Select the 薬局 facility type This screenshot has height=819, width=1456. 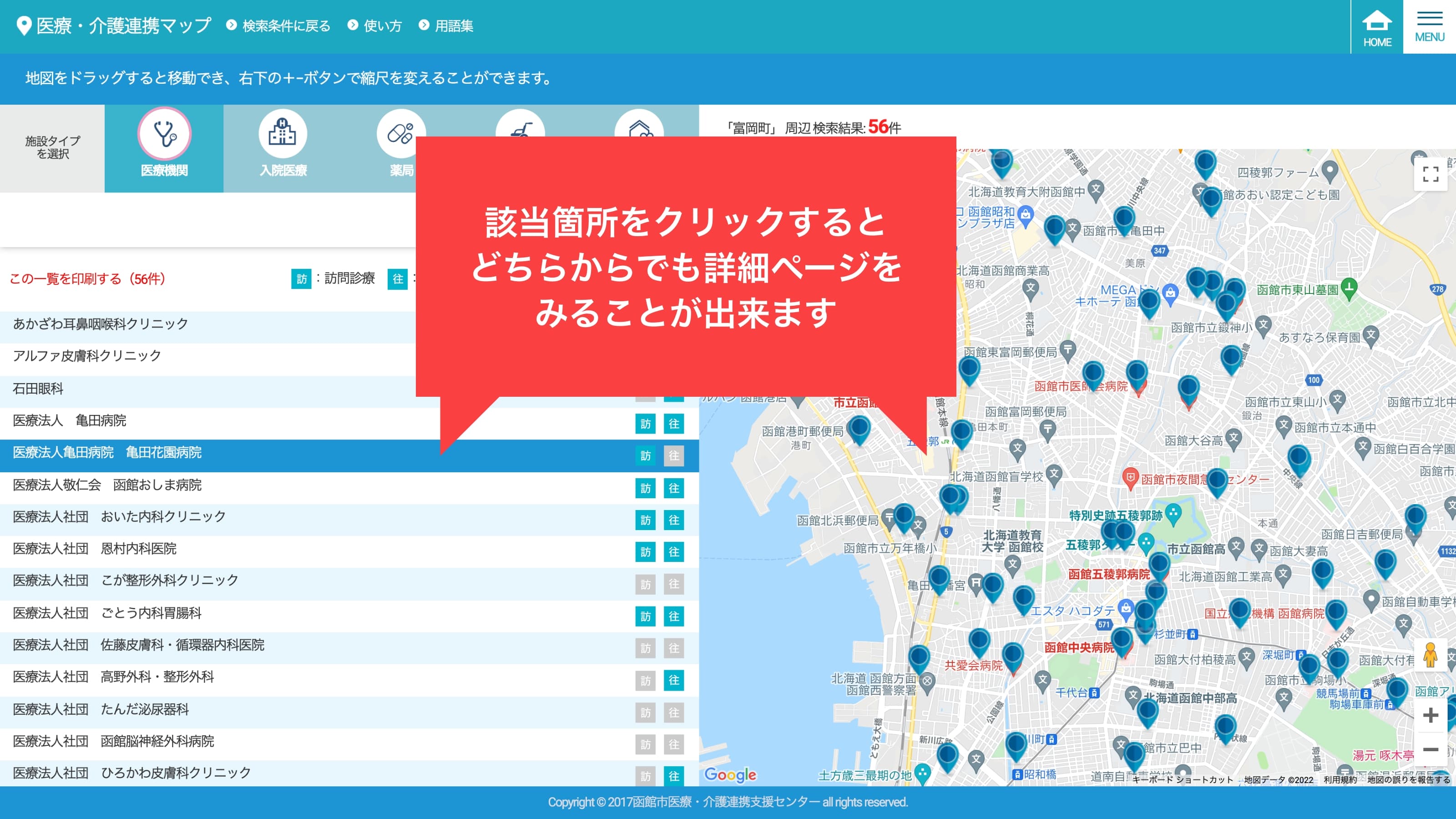[401, 148]
